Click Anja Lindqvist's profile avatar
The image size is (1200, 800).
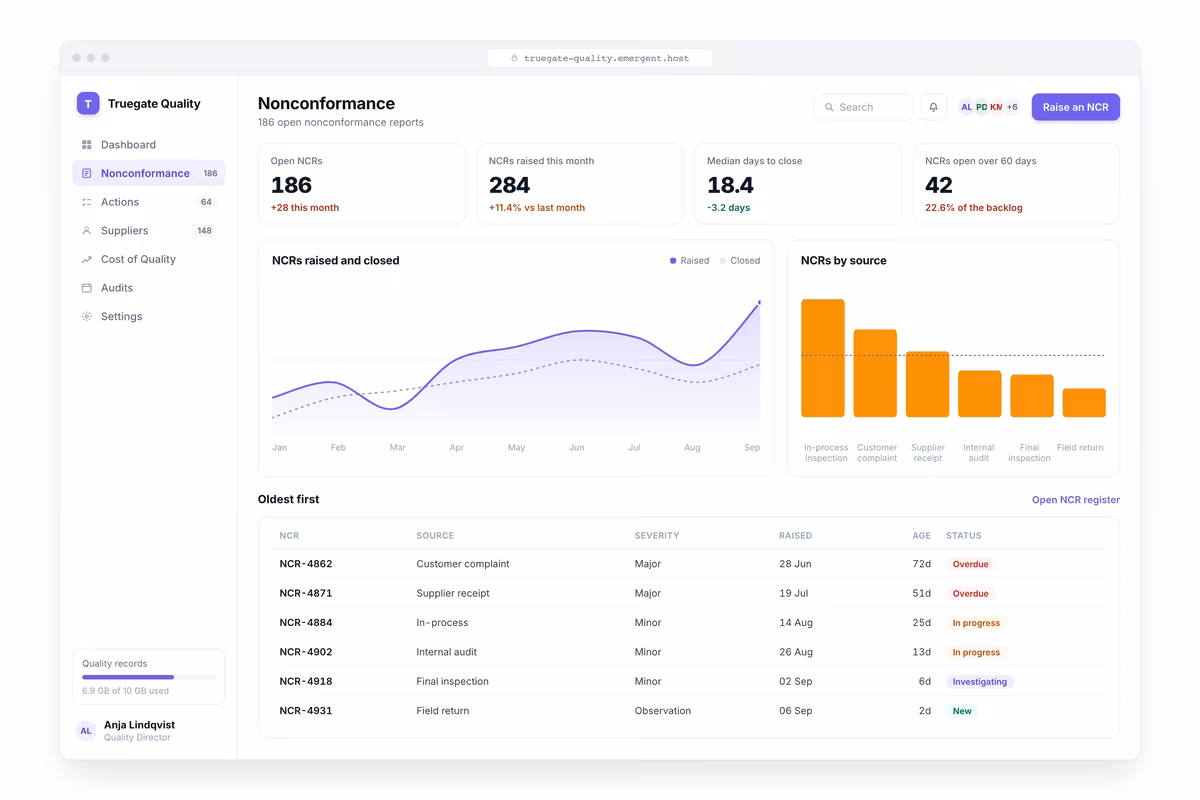[x=86, y=731]
